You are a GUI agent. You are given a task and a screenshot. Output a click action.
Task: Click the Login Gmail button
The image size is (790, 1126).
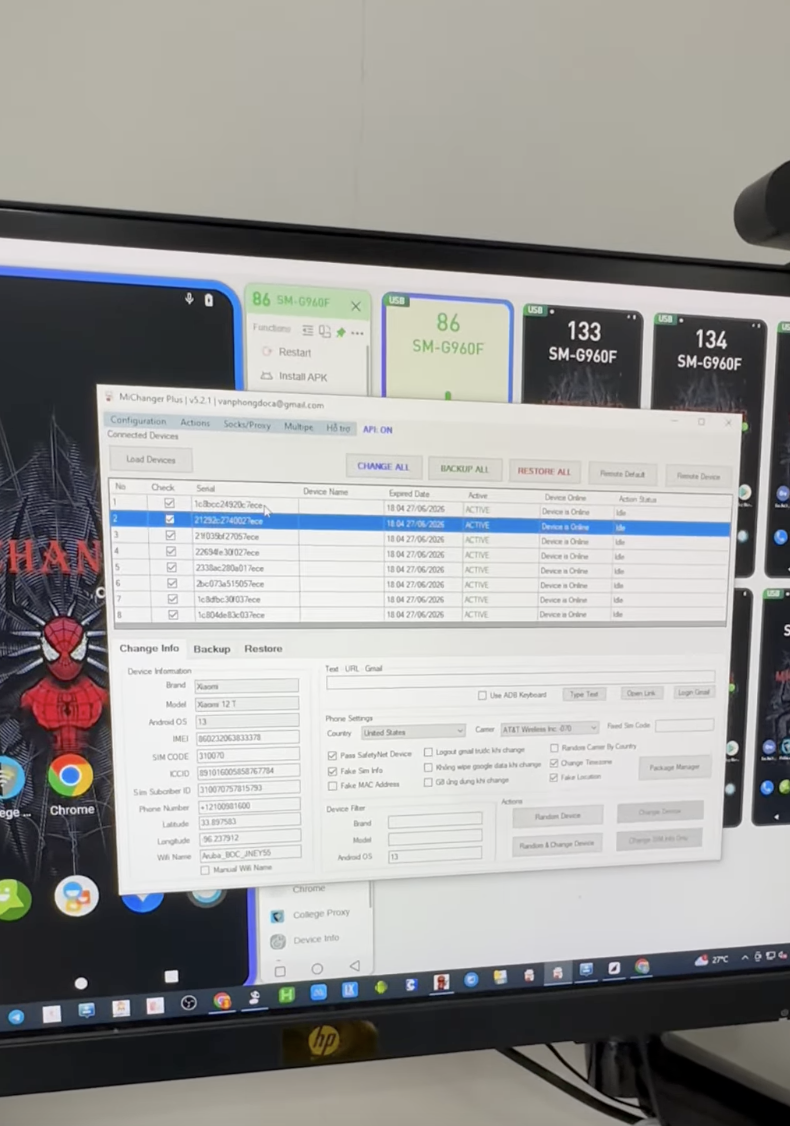pos(693,692)
